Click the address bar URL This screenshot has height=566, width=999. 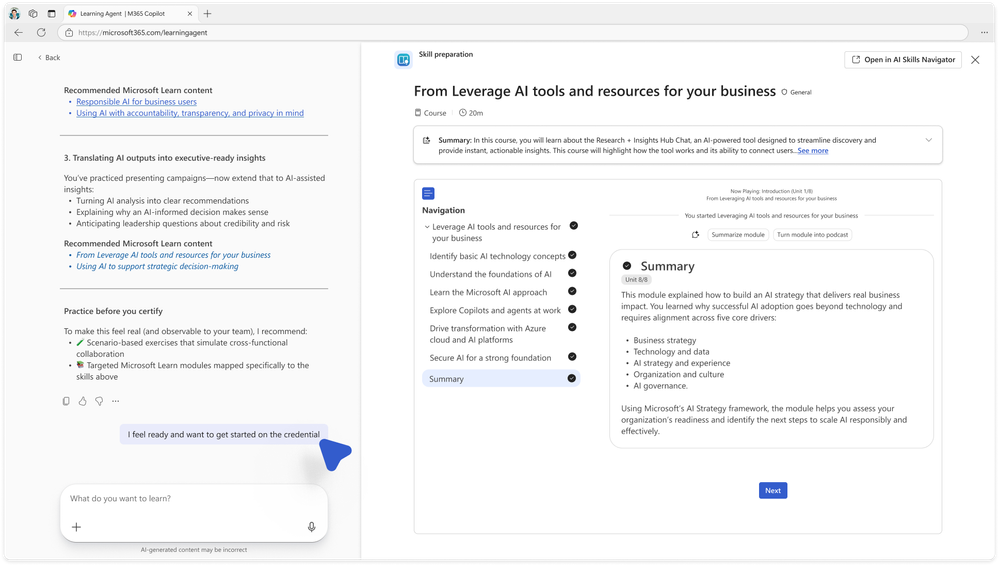(x=143, y=33)
